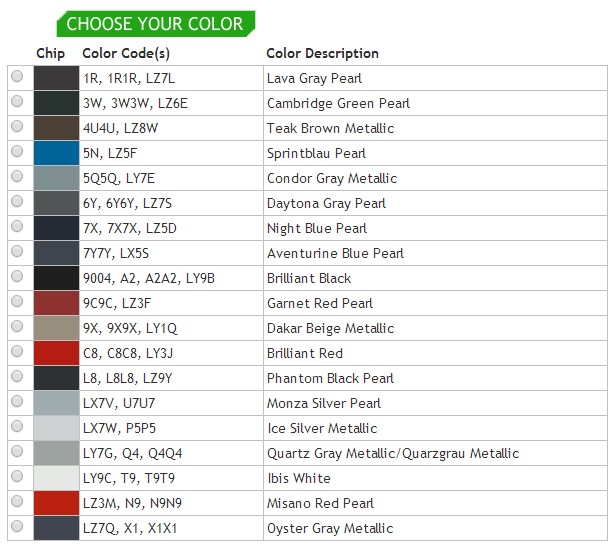Screen dimensions: 616x546
Task: Pick the Dakar Beige Metallic color chip
Action: (x=55, y=328)
